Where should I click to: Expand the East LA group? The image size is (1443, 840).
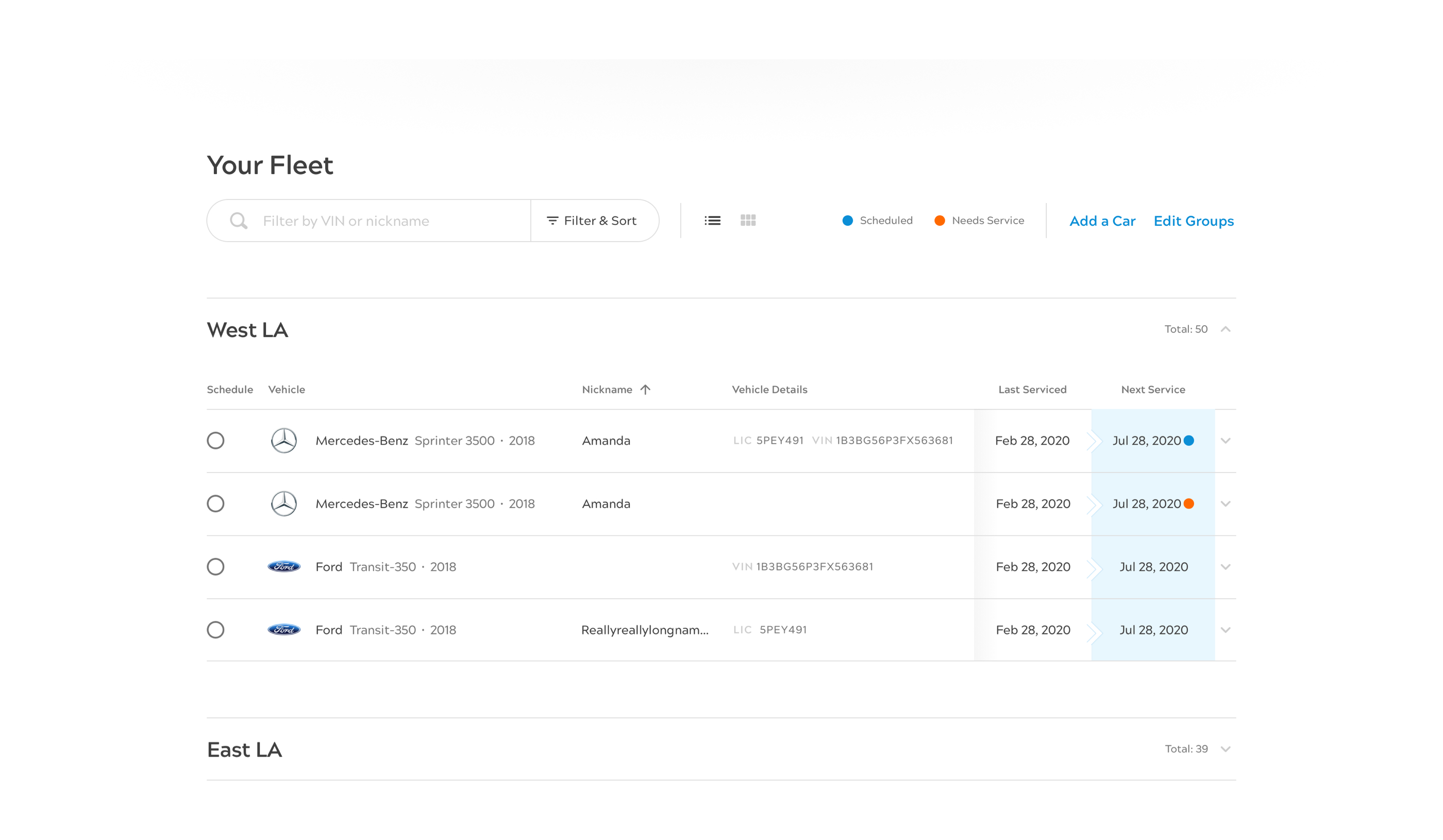[x=1226, y=749]
